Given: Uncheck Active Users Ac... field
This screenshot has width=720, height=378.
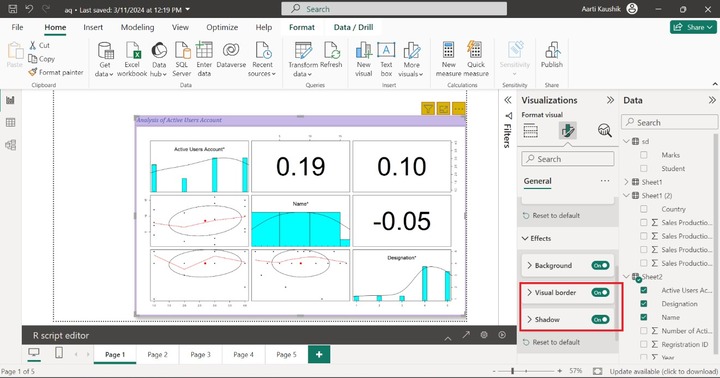Looking at the screenshot, I should pos(644,290).
